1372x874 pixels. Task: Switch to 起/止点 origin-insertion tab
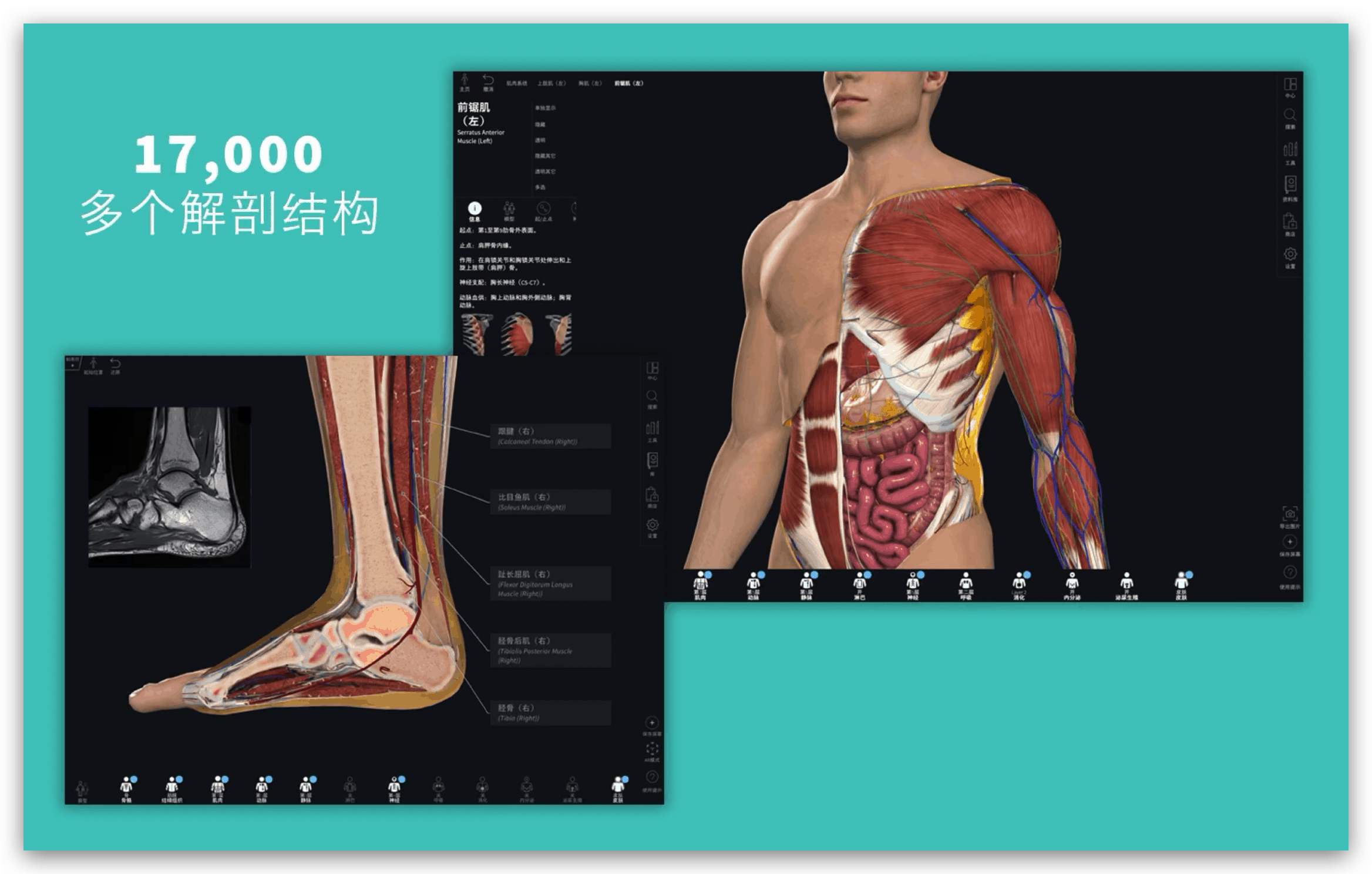pyautogui.click(x=543, y=211)
